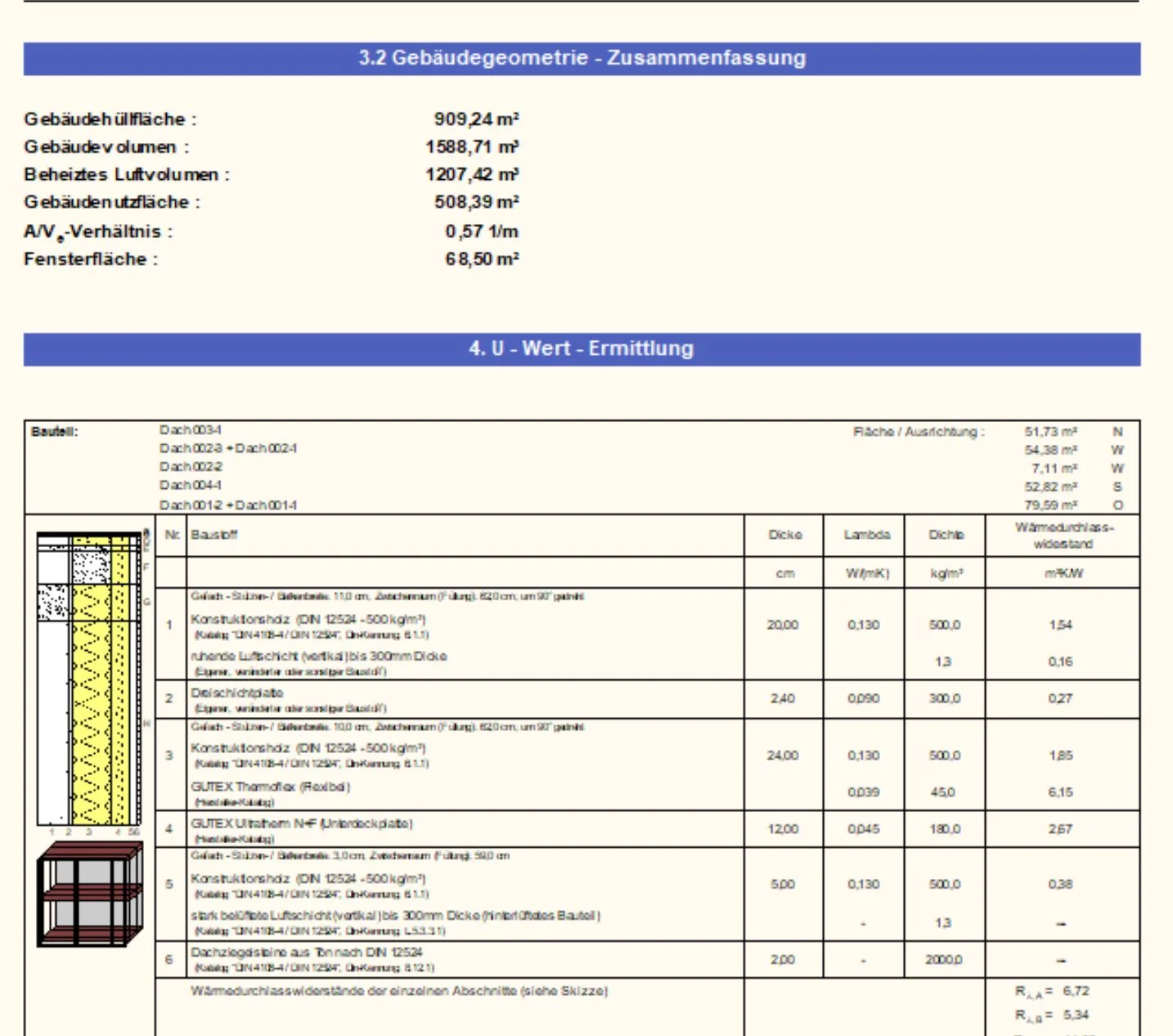Select the Beheiztes Luftvolumen label
This screenshot has width=1173, height=1036.
[x=127, y=175]
